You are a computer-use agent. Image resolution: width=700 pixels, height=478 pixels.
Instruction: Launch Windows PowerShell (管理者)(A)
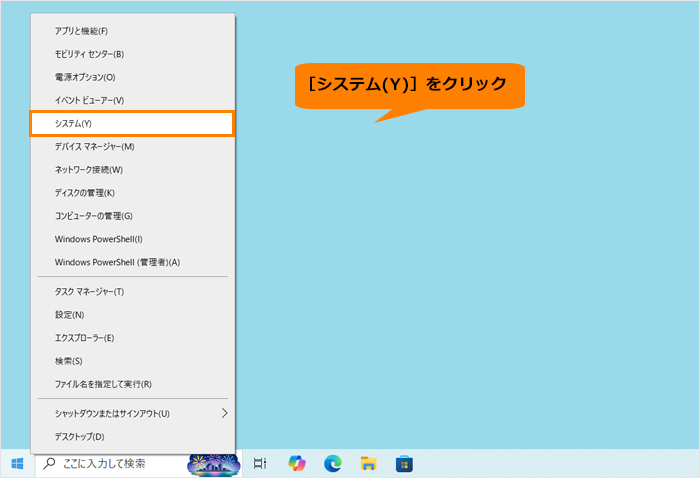(x=133, y=262)
